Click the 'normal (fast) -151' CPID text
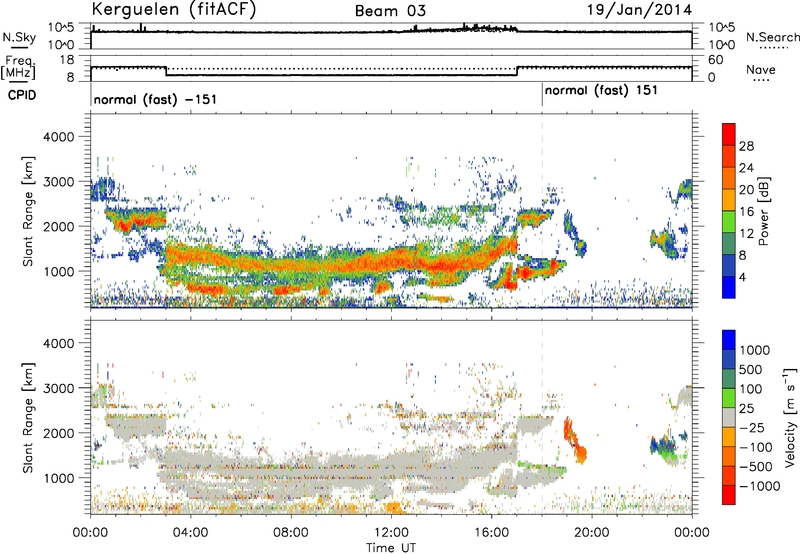The image size is (800, 554). 155,99
